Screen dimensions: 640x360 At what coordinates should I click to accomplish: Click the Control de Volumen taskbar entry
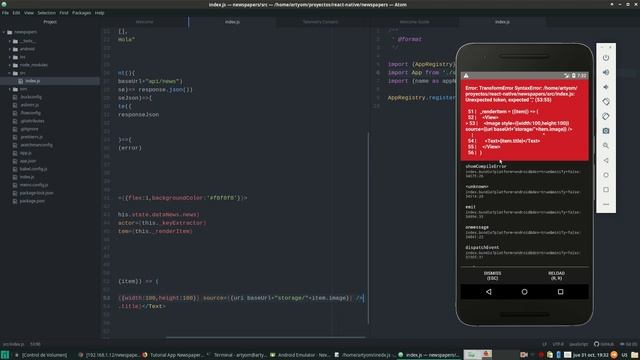(x=41, y=355)
